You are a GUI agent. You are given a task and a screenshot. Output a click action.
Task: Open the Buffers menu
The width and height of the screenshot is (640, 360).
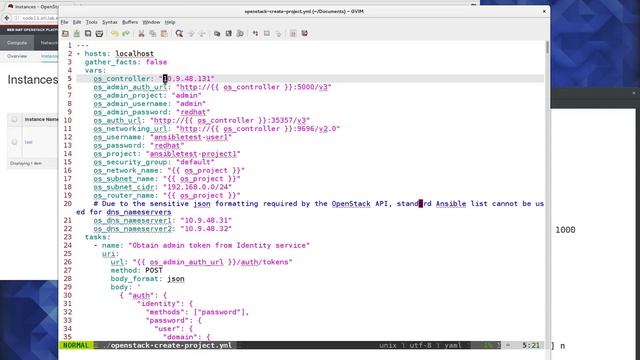130,22
